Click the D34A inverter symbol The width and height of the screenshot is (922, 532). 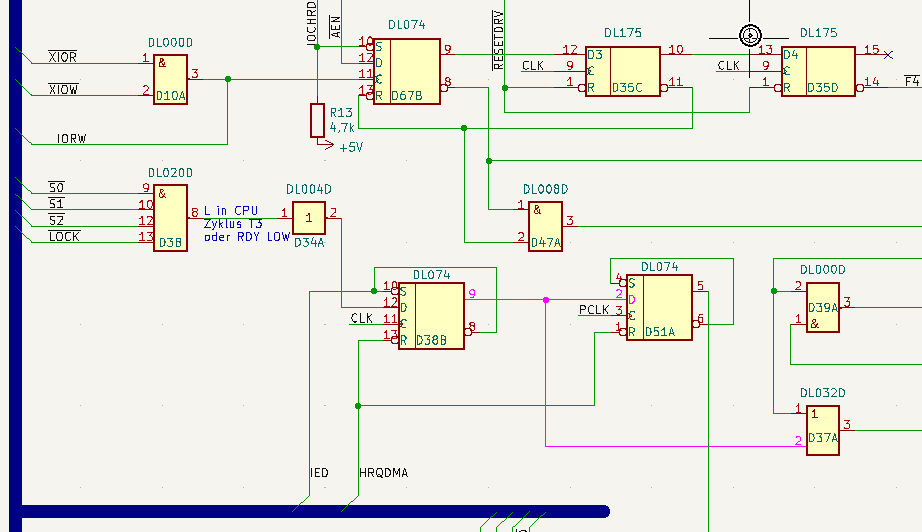[309, 218]
